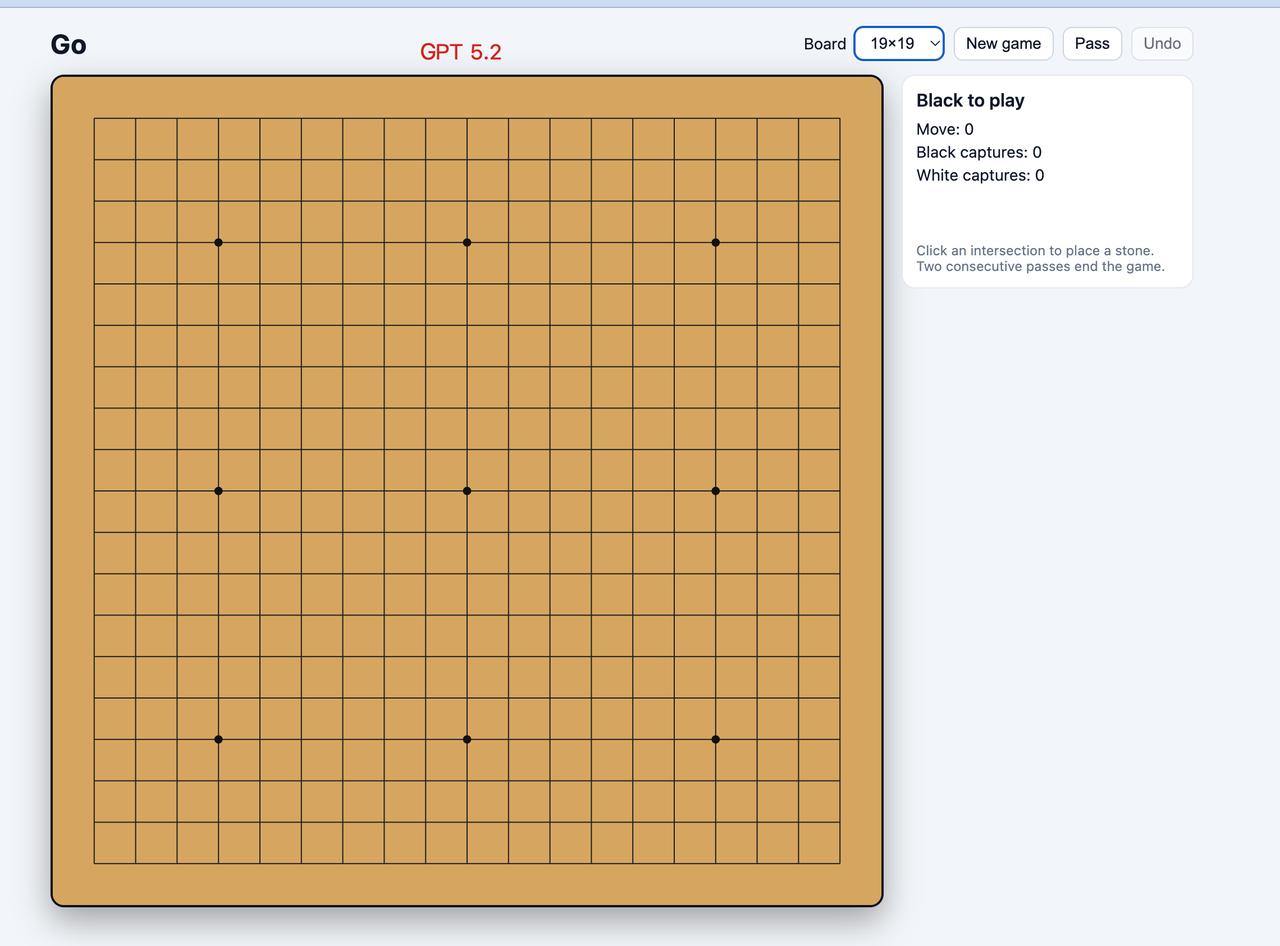
Task: Place a stone on the grid's top-right corner intersection
Action: coord(840,118)
